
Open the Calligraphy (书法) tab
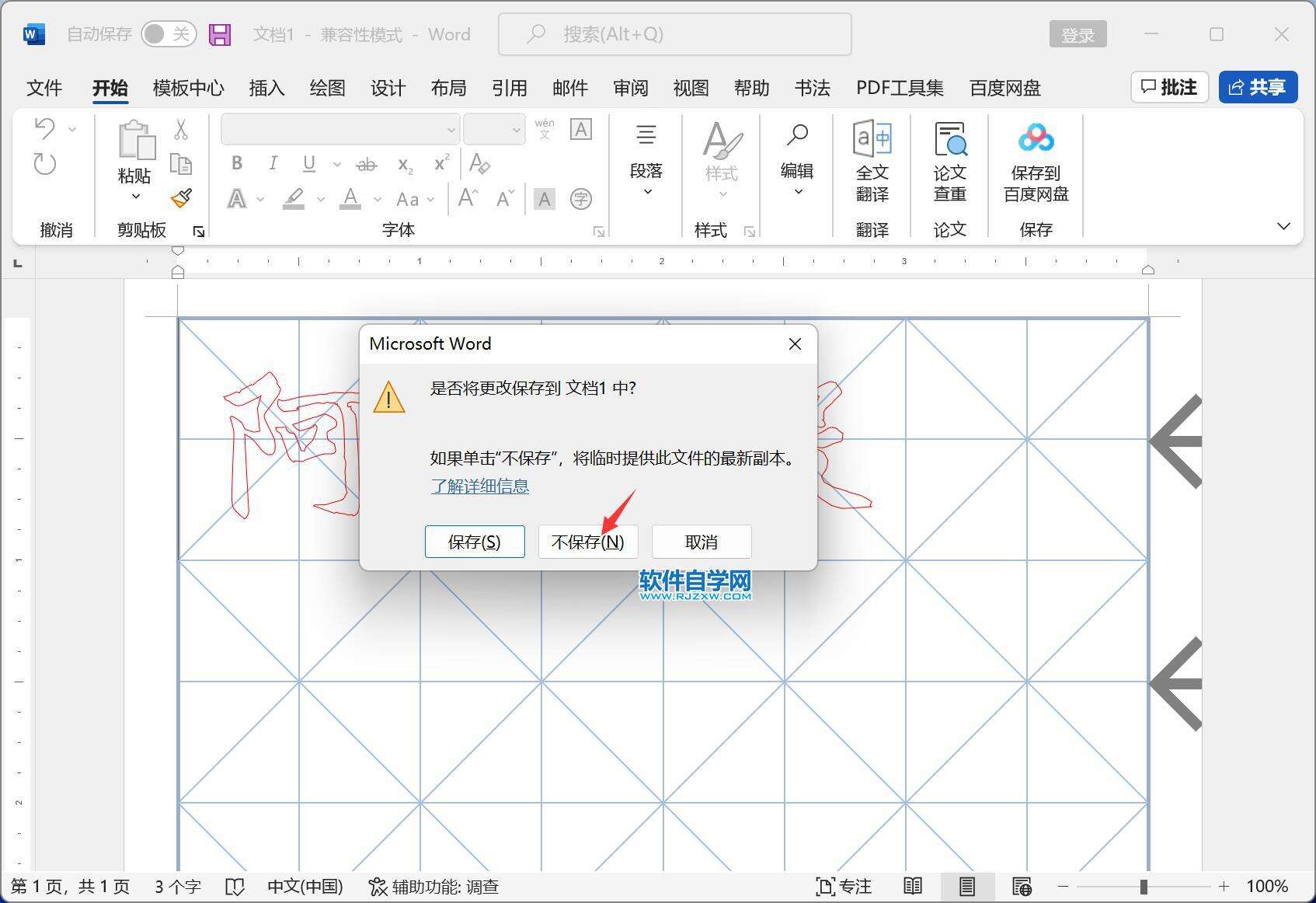812,88
